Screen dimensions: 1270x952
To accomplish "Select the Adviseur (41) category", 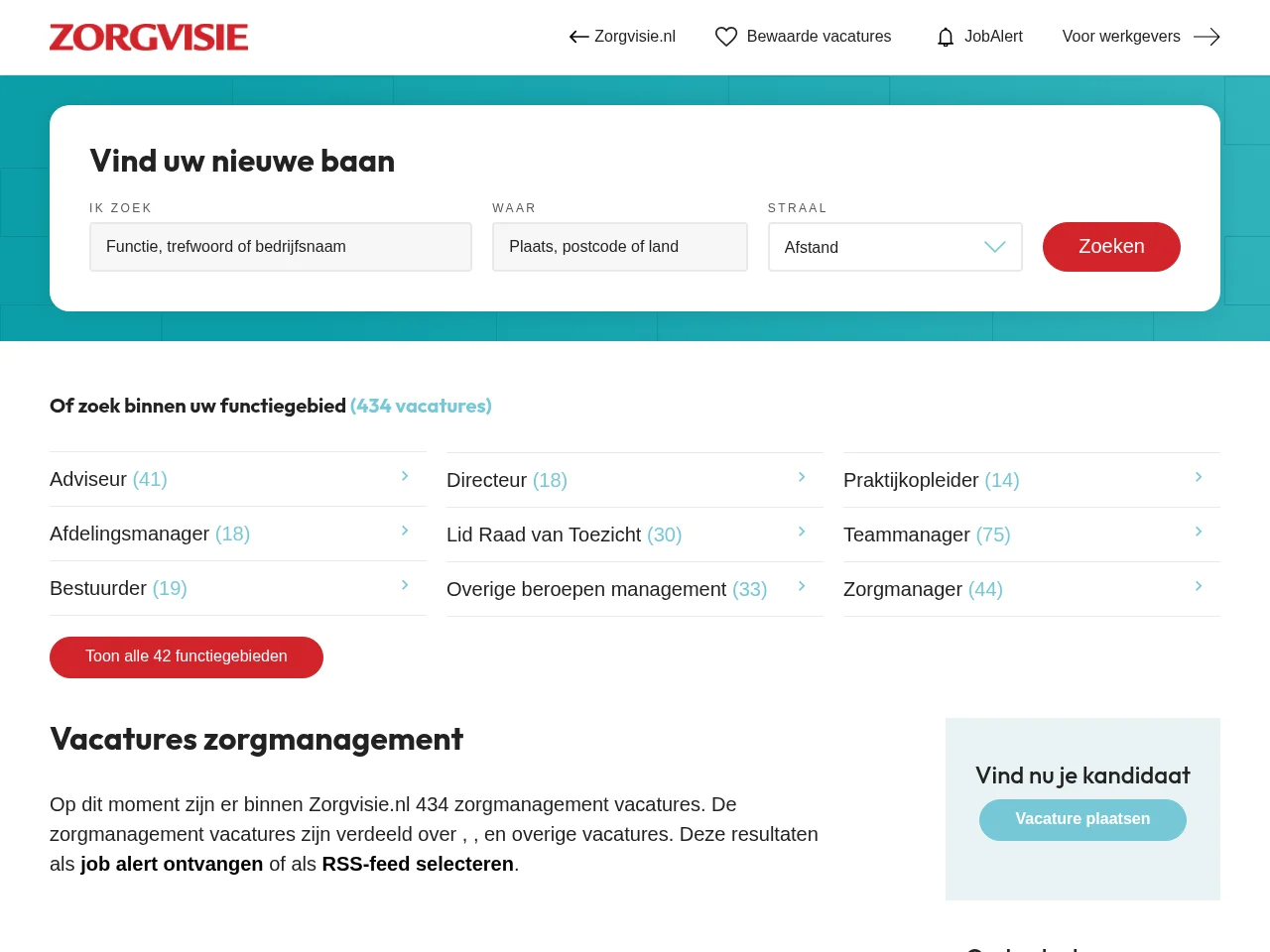I will tap(238, 479).
